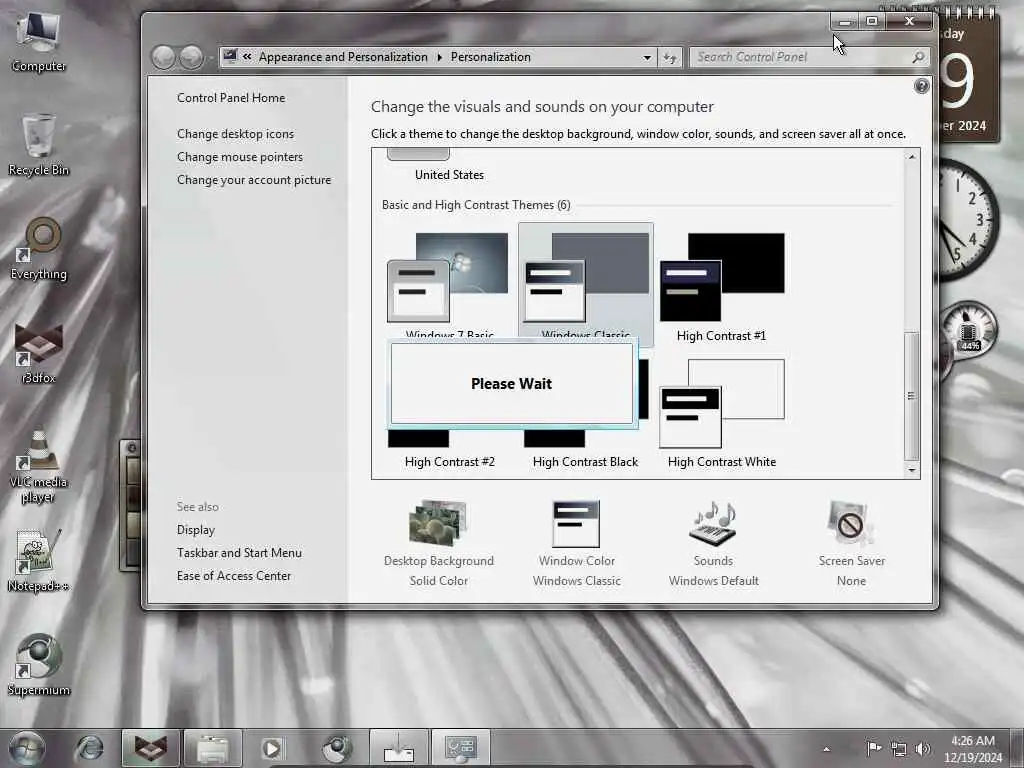Click the taskbar clock showing 4:26 AM
The width and height of the screenshot is (1024, 768).
click(x=972, y=749)
